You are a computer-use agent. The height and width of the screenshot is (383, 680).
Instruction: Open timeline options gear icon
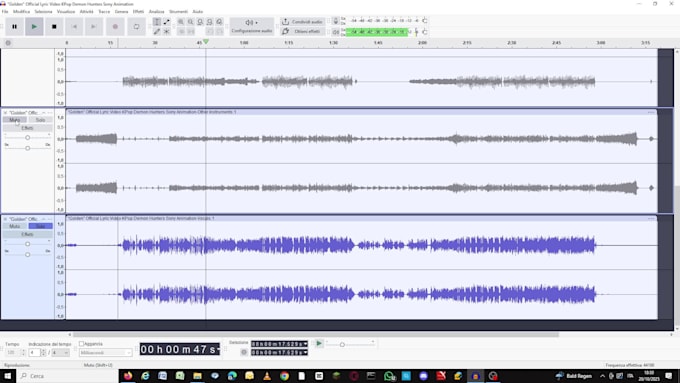click(8, 43)
